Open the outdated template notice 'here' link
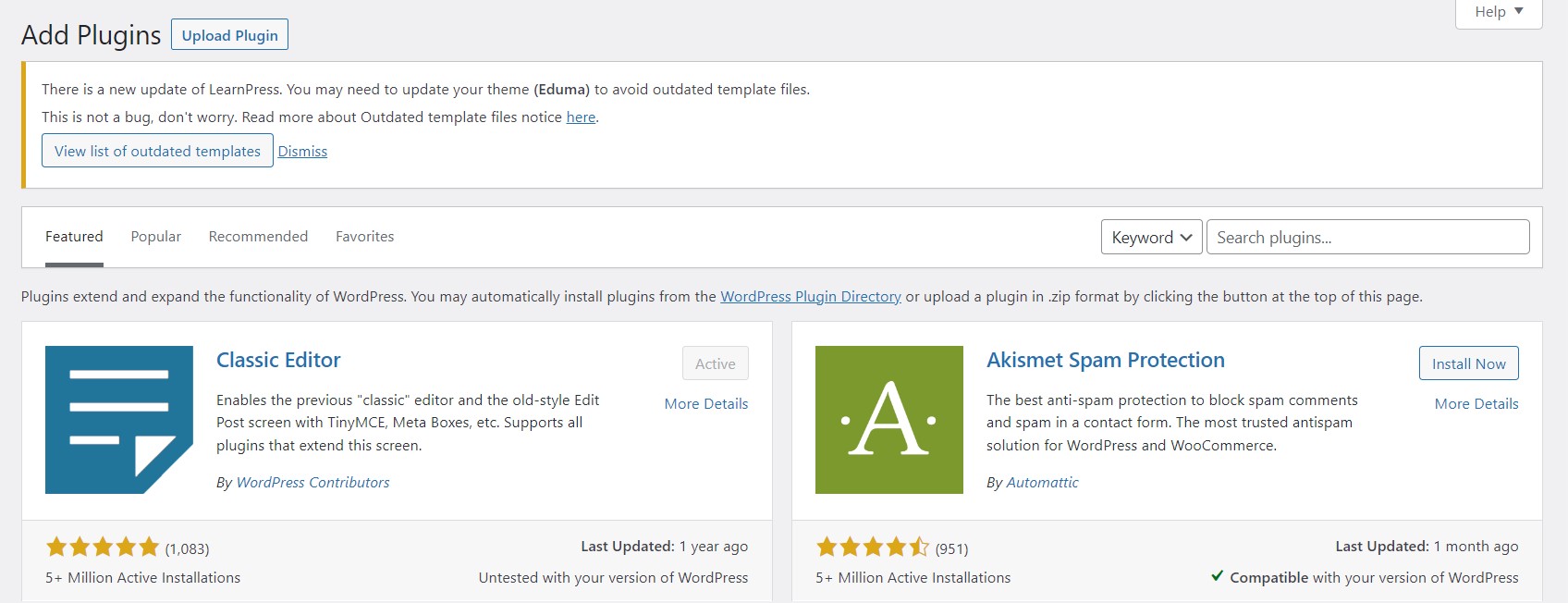 (581, 117)
